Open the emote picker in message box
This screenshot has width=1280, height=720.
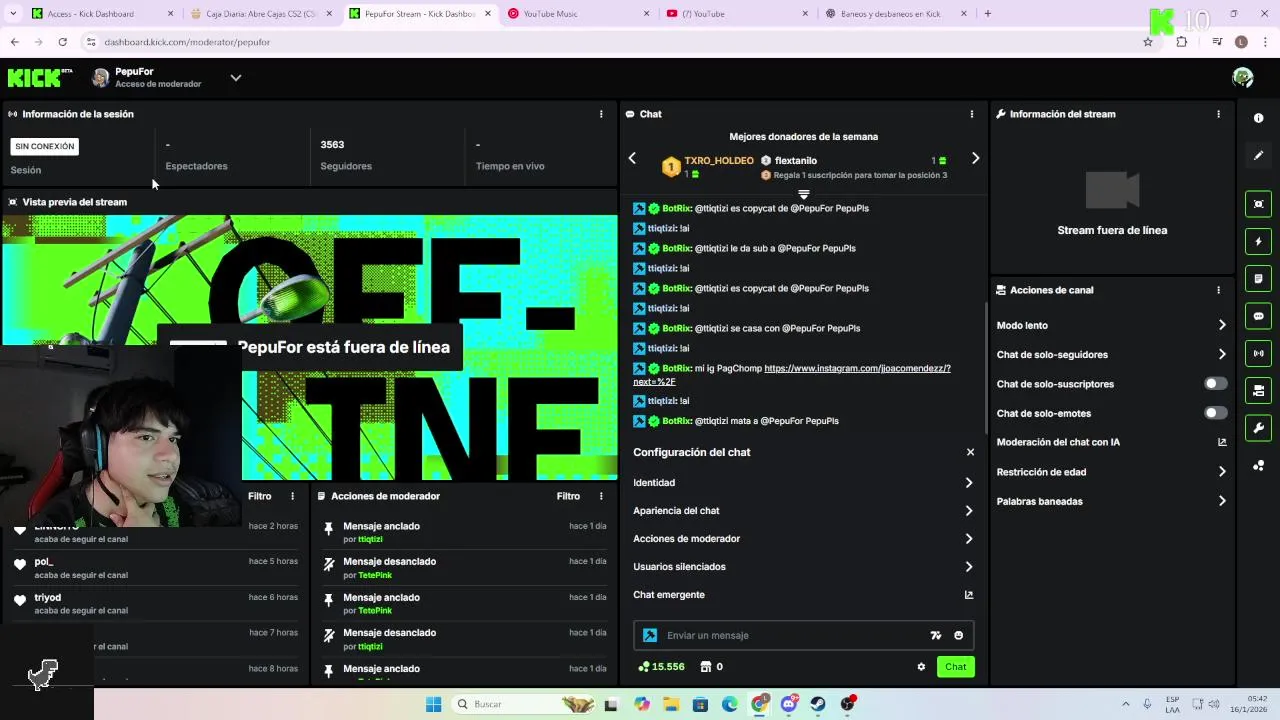tap(958, 635)
